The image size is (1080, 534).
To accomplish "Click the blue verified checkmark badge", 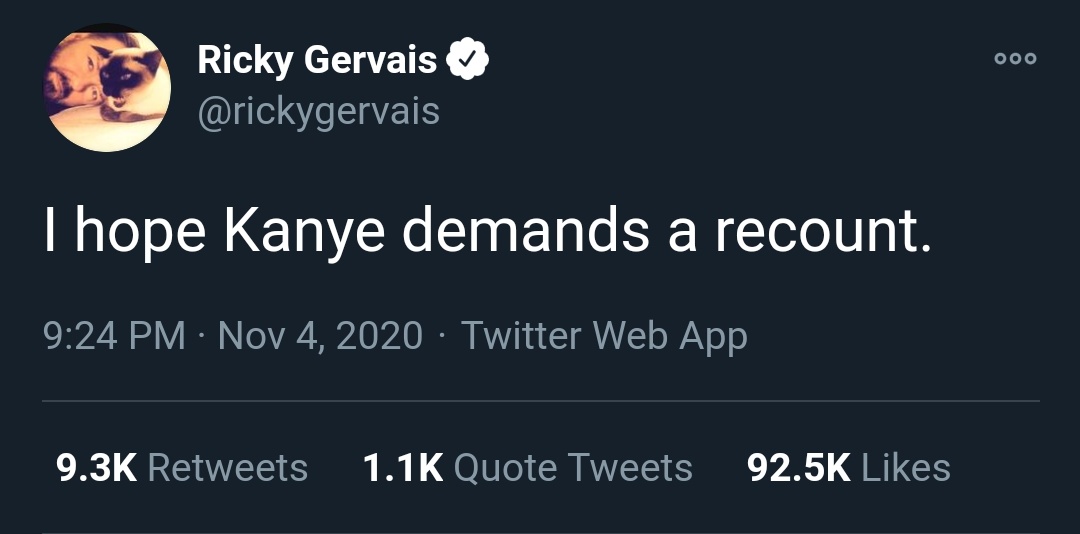I will pos(467,60).
